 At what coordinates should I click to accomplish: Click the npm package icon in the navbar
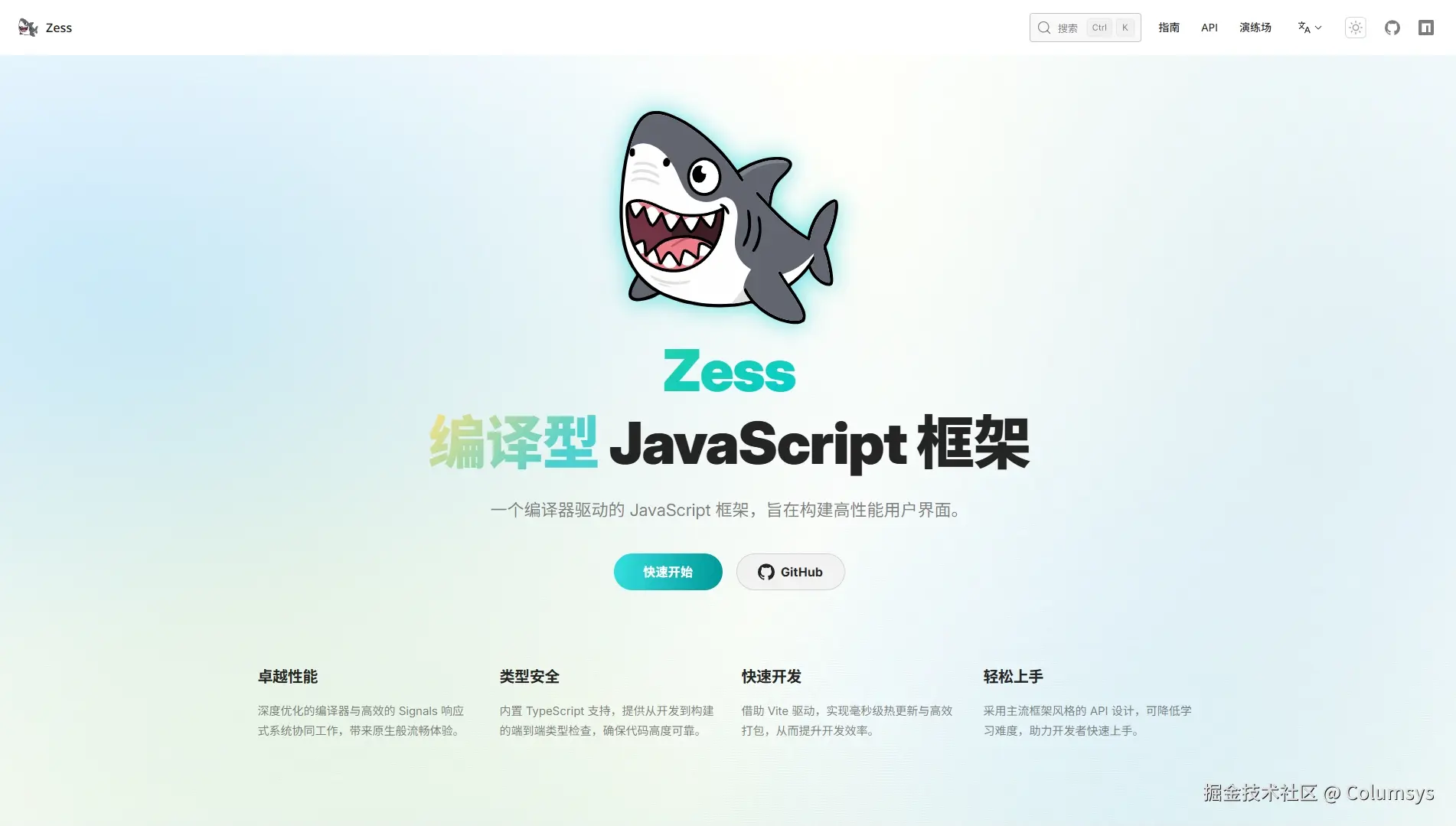point(1427,28)
